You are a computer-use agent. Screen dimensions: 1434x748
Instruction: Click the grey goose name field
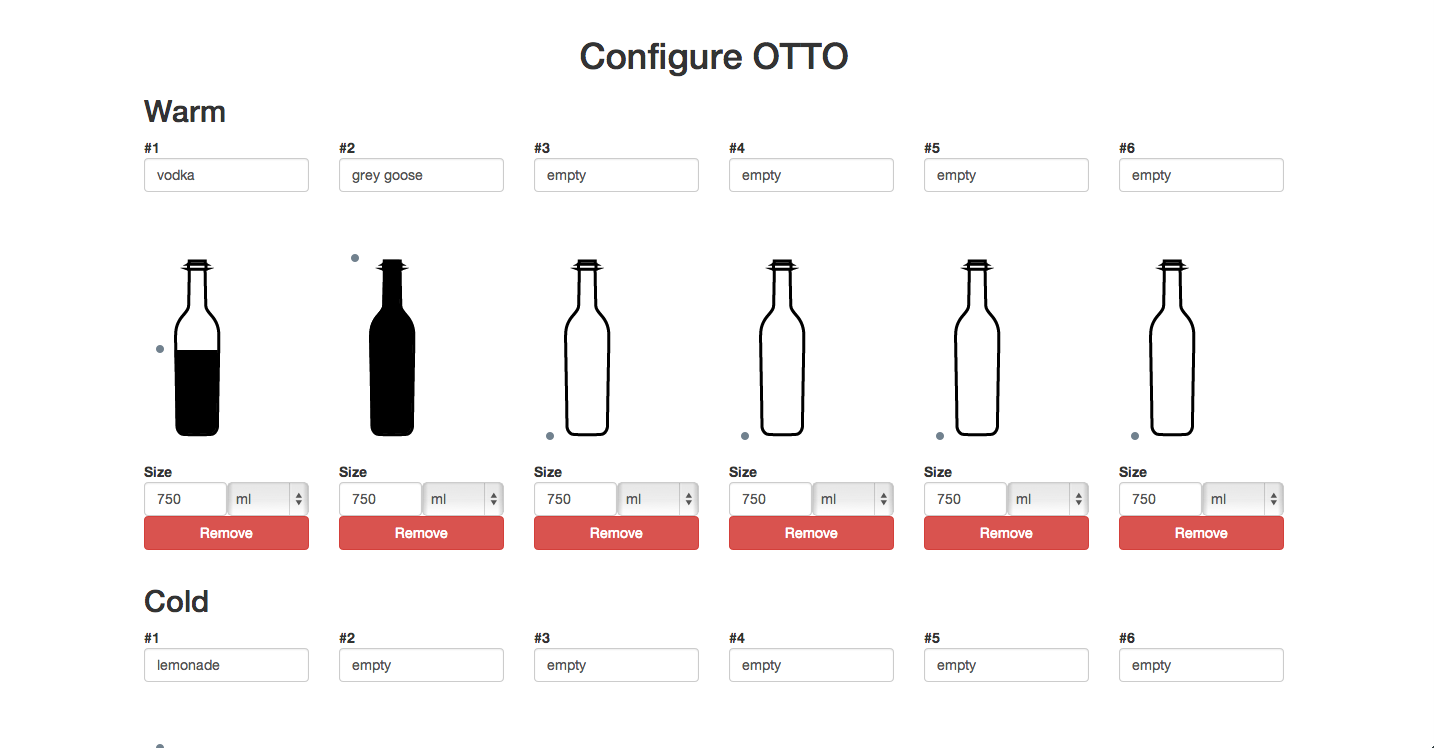point(421,175)
